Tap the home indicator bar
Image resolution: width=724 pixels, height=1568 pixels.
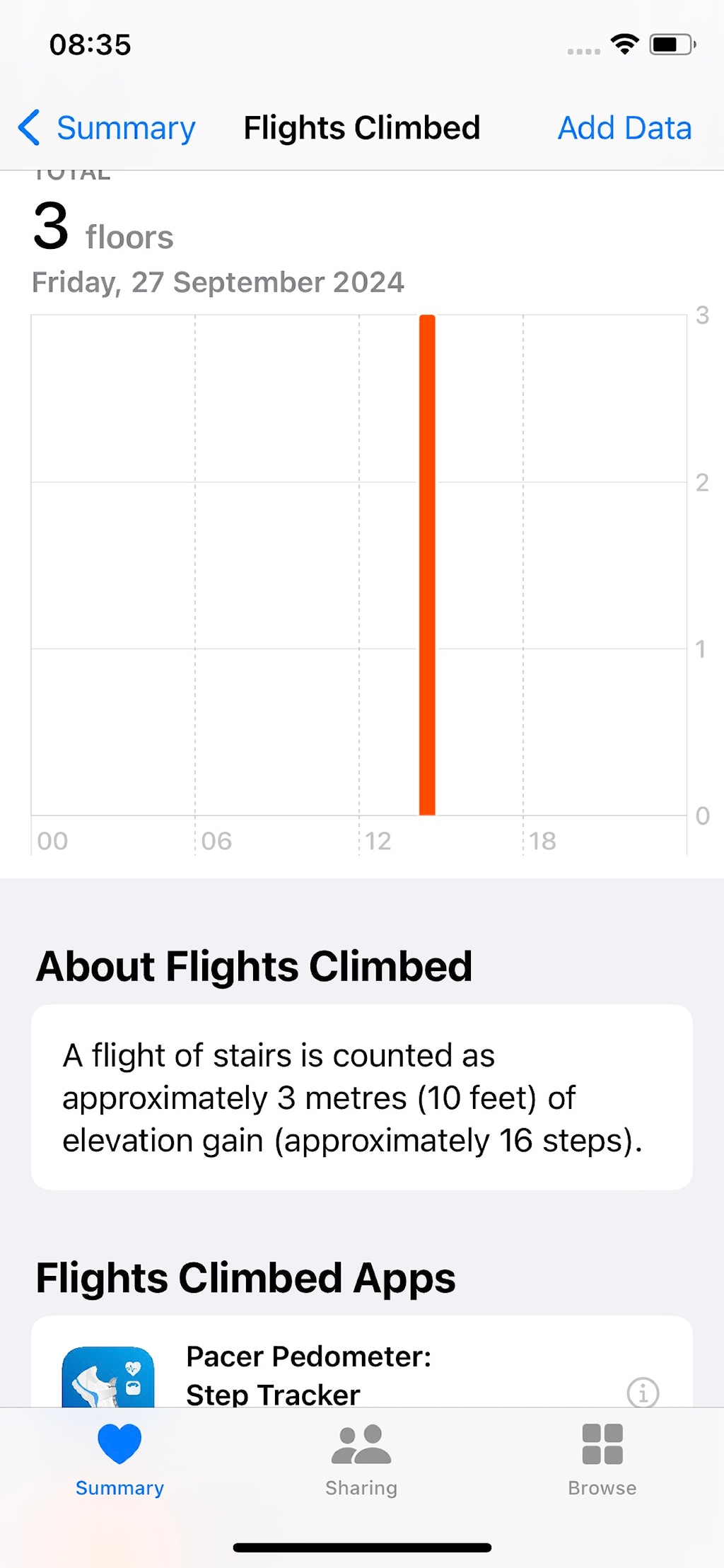point(362,1547)
